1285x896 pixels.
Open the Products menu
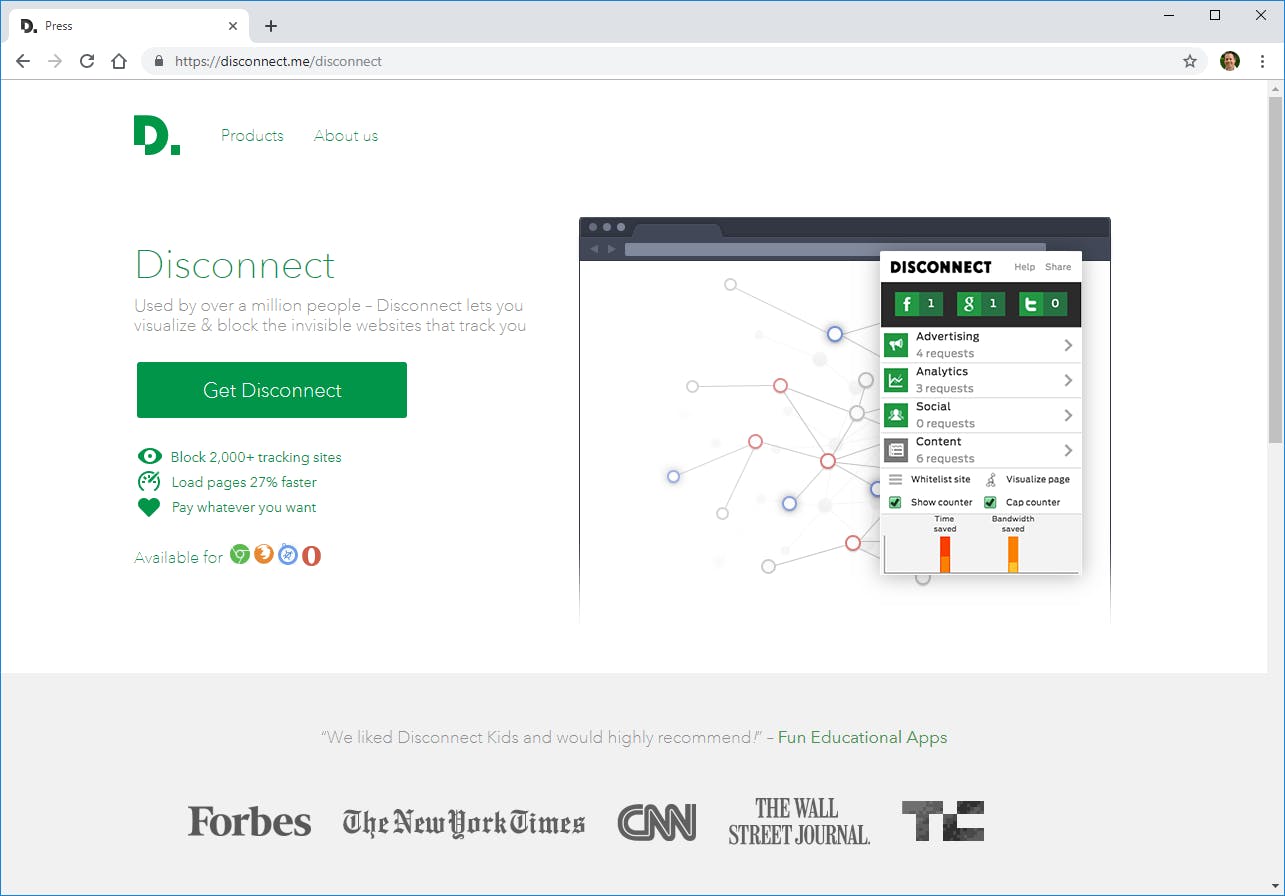tap(252, 135)
